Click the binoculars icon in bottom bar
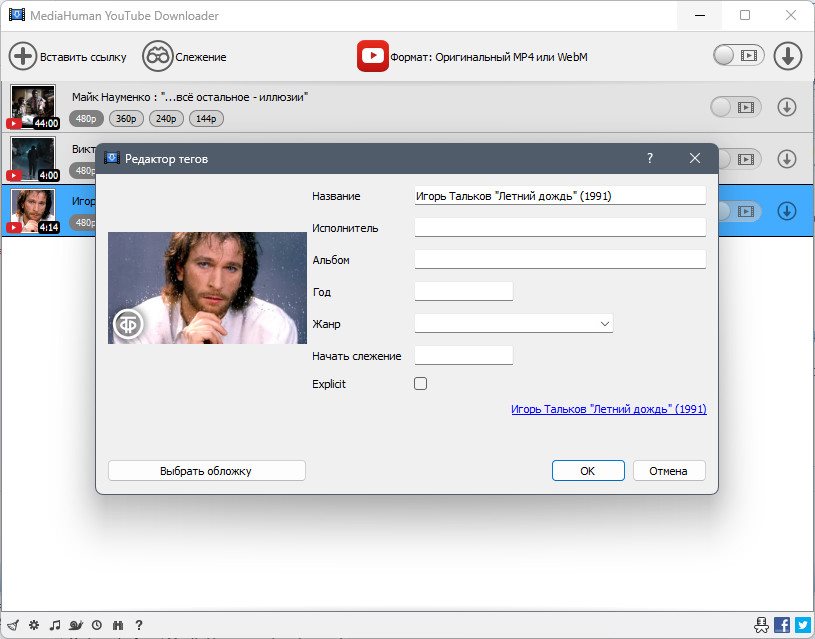Viewport: 815px width, 639px height. [x=117, y=625]
